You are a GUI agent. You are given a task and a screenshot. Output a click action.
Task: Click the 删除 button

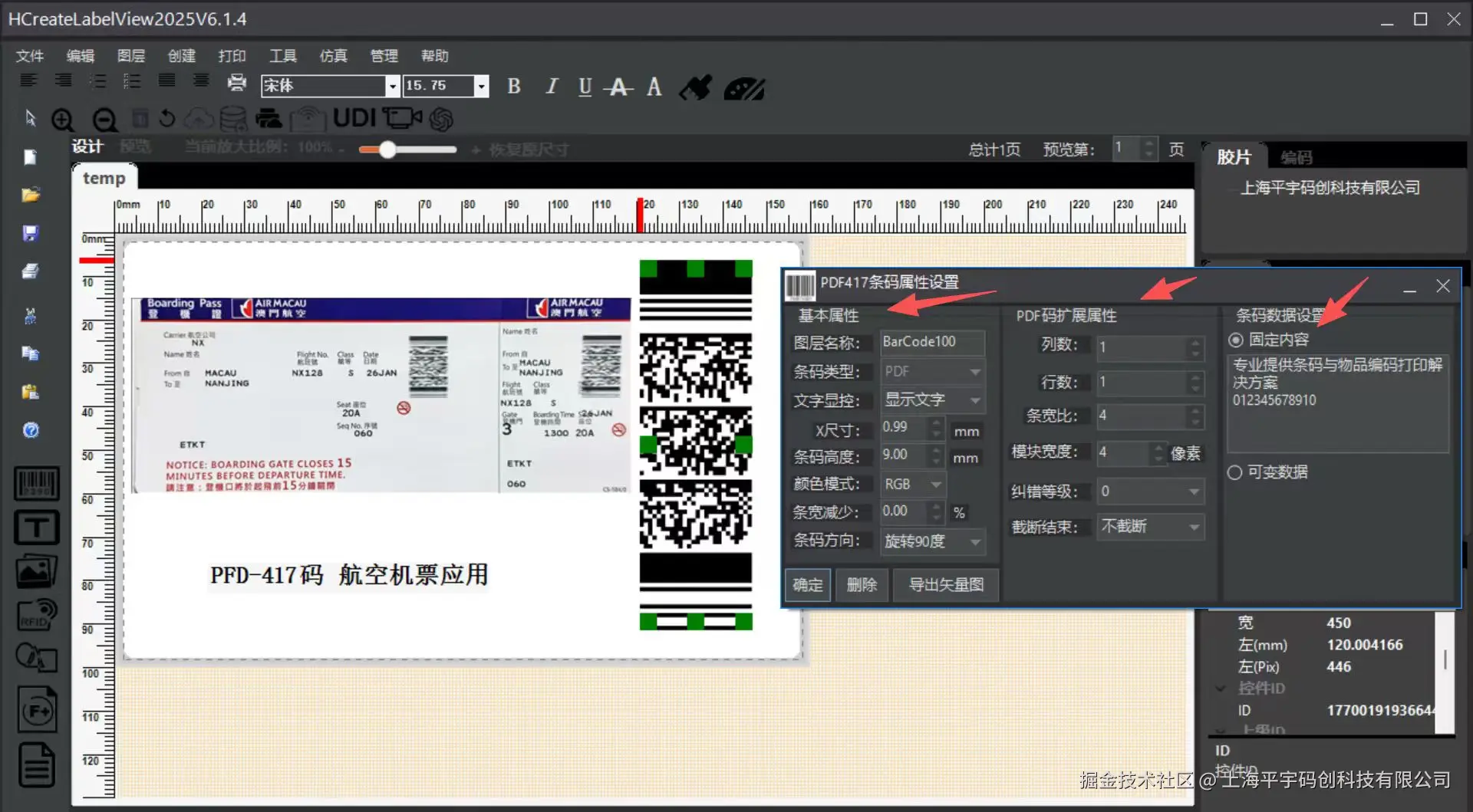coord(862,585)
